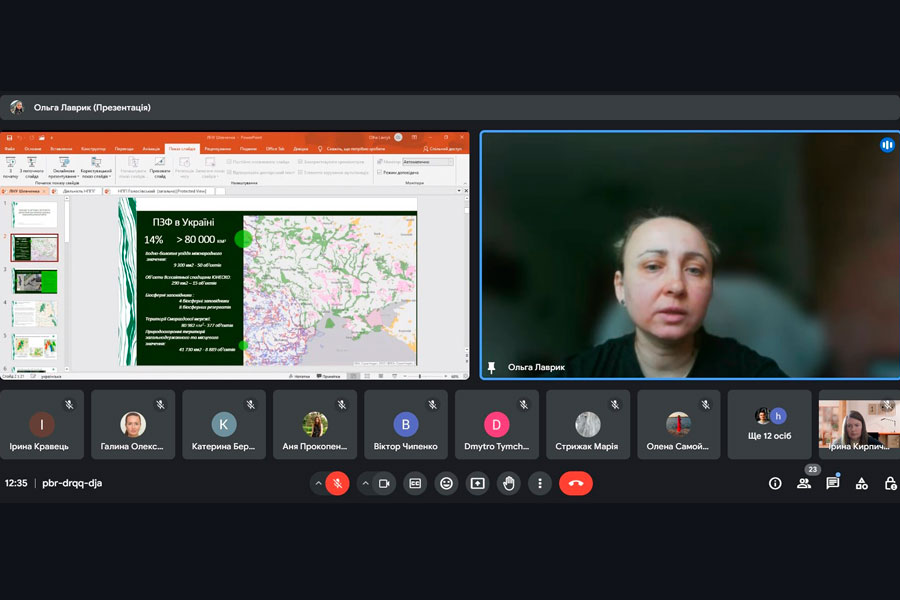Screen dimensions: 900x600
Task: Select Катерина Бер... participant tile
Action: pyautogui.click(x=224, y=424)
